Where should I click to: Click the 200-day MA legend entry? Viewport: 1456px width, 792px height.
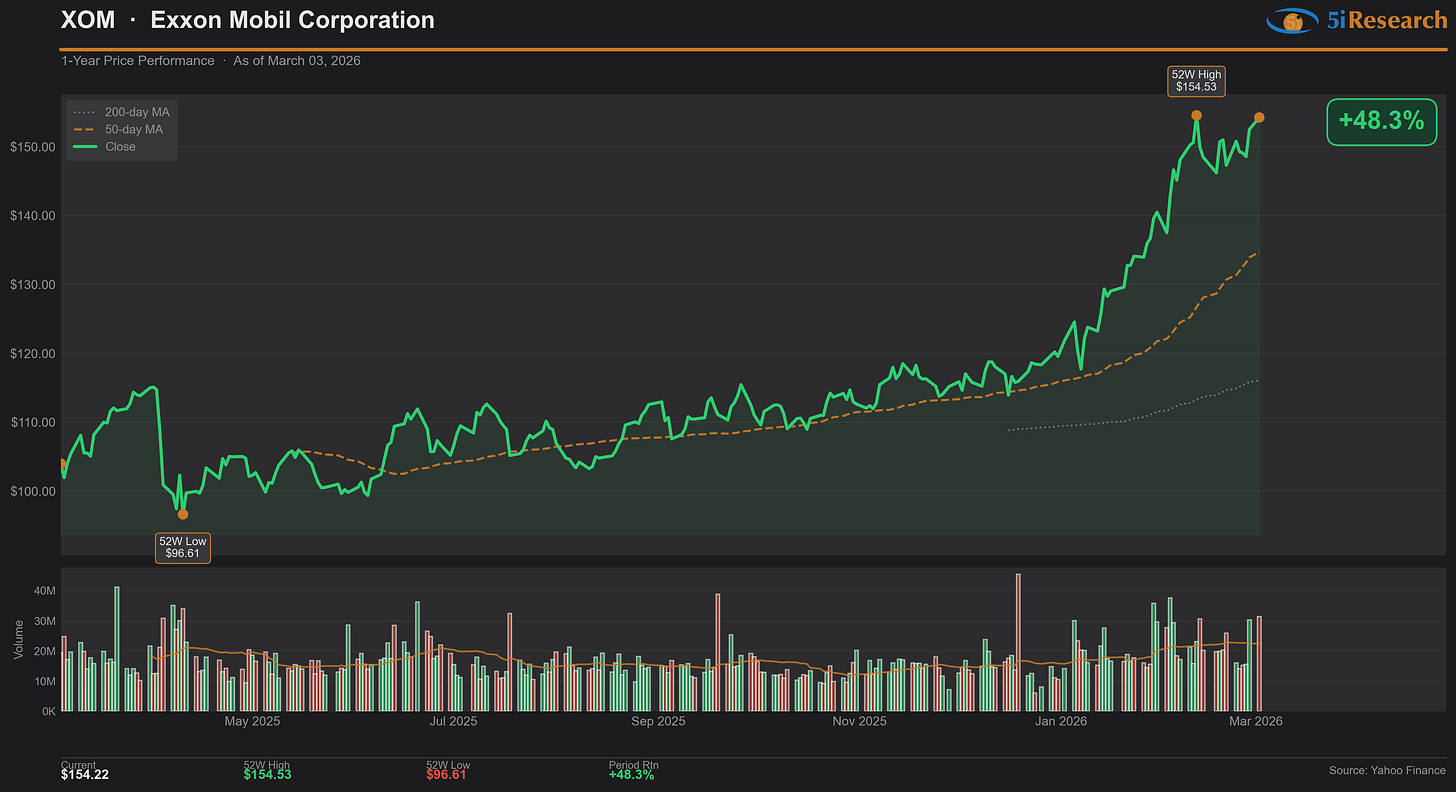coord(122,112)
